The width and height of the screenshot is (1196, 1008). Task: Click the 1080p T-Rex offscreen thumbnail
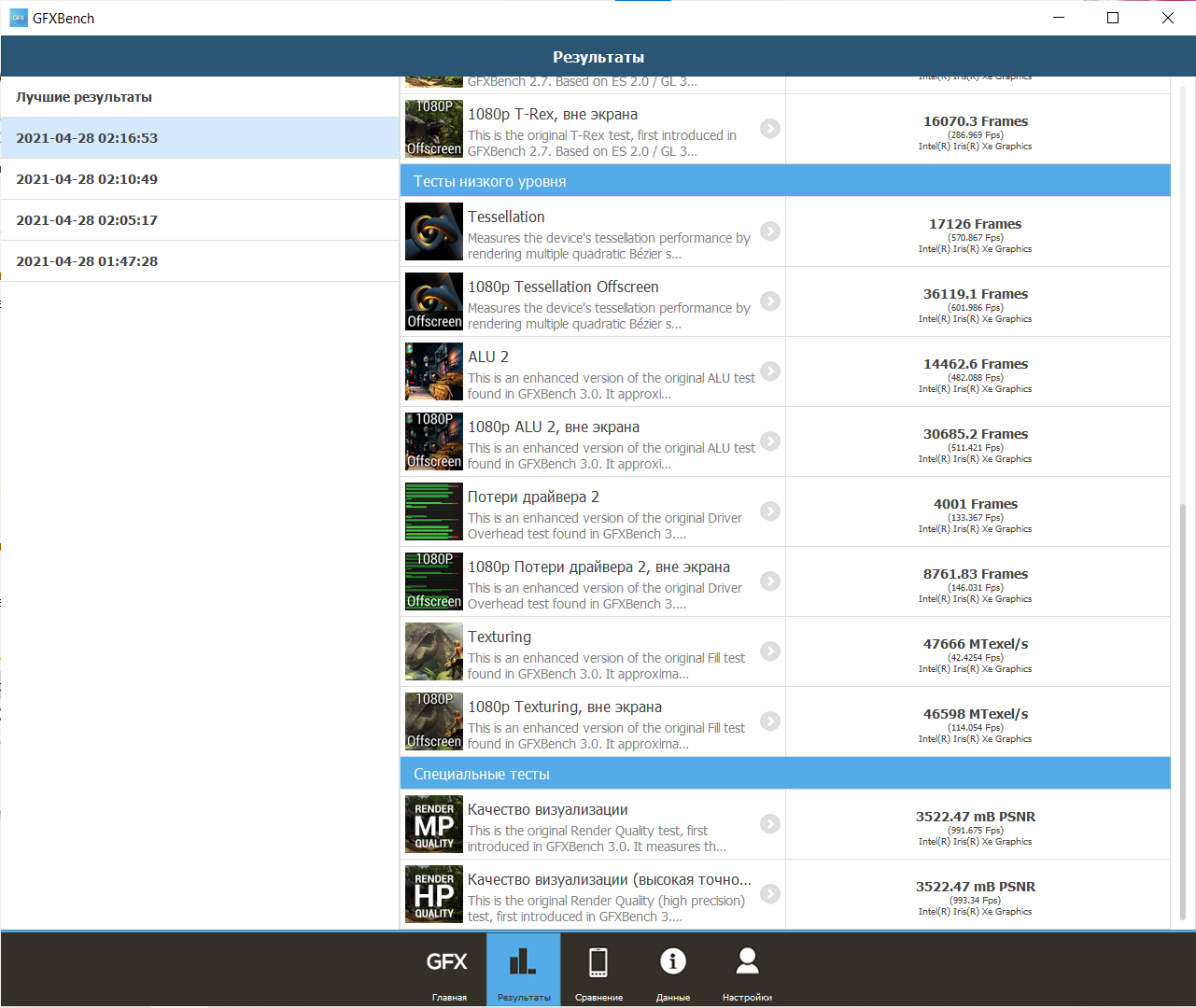[x=434, y=129]
